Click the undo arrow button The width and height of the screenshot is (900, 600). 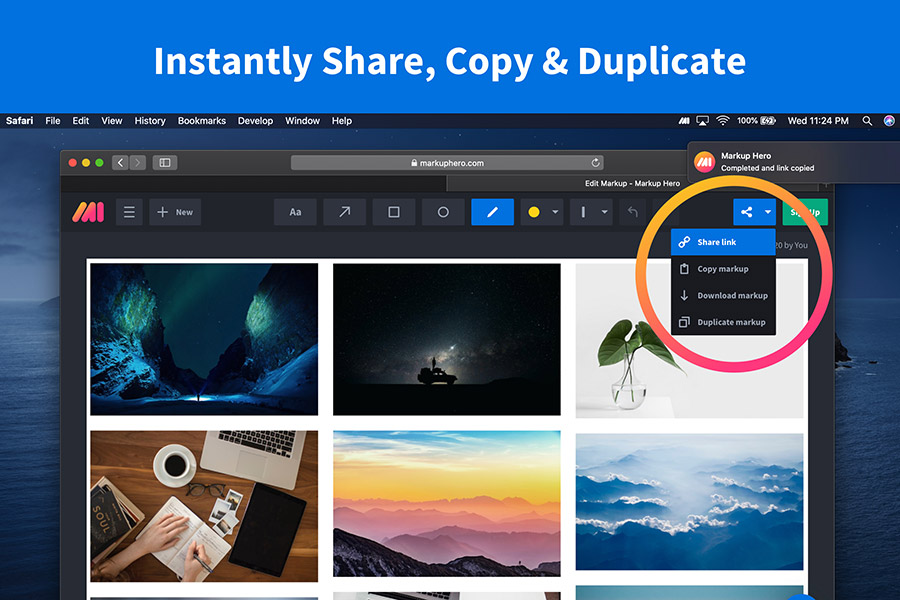(x=633, y=212)
